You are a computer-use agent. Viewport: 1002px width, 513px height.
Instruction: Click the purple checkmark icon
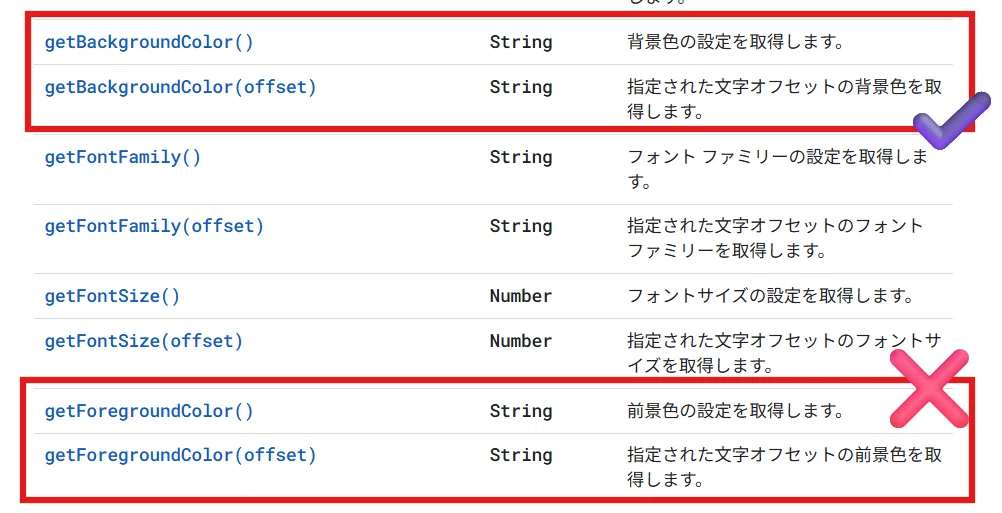[x=952, y=121]
